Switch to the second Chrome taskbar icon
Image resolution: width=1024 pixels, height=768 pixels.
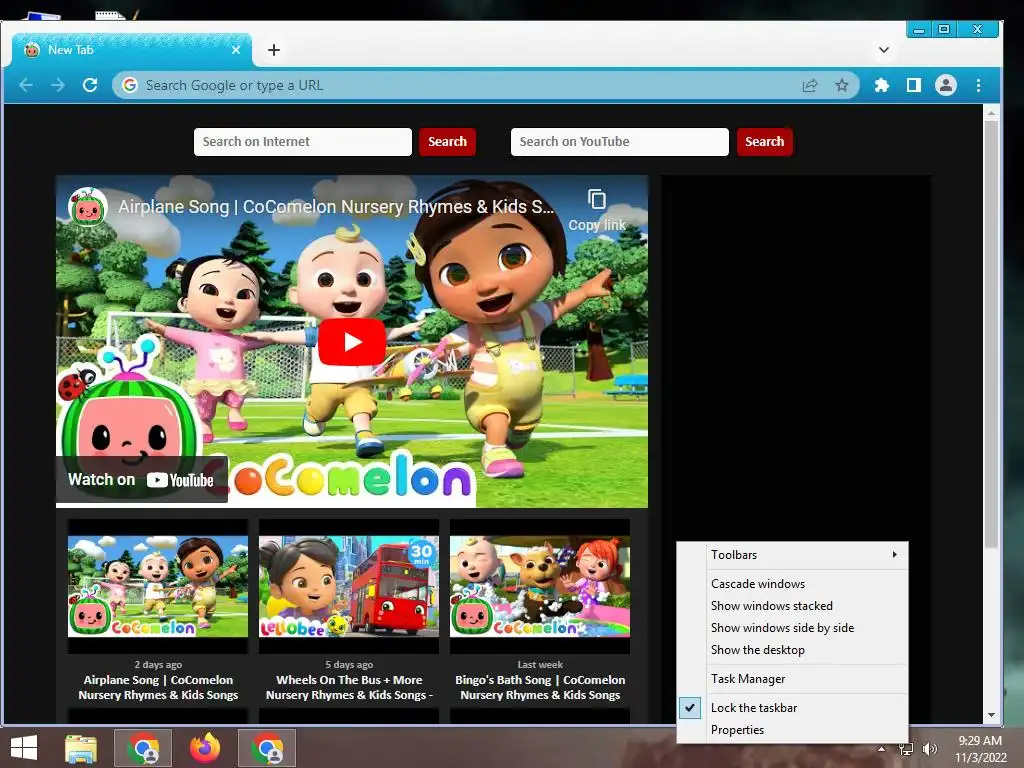tap(267, 748)
